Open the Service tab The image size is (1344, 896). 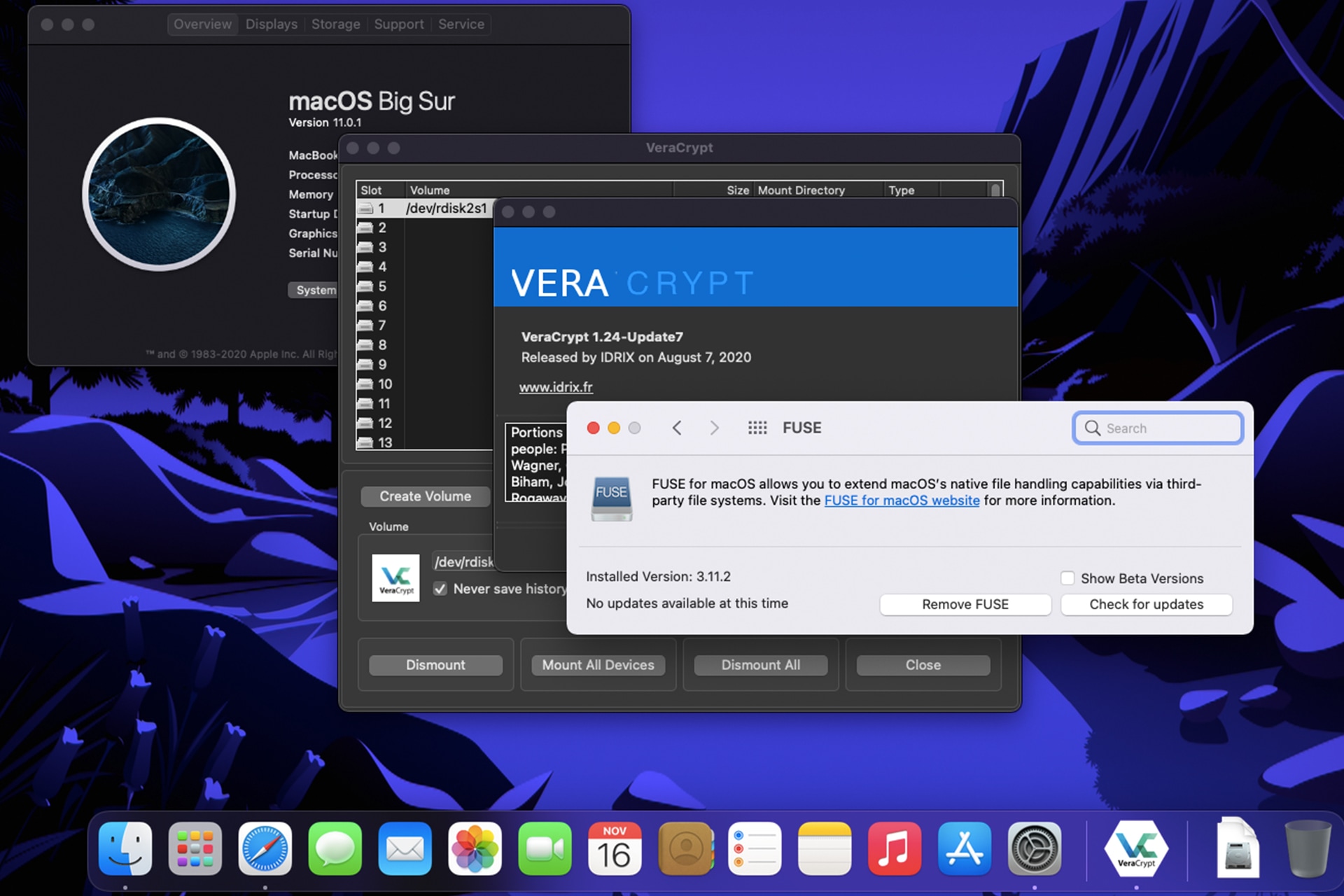461,24
